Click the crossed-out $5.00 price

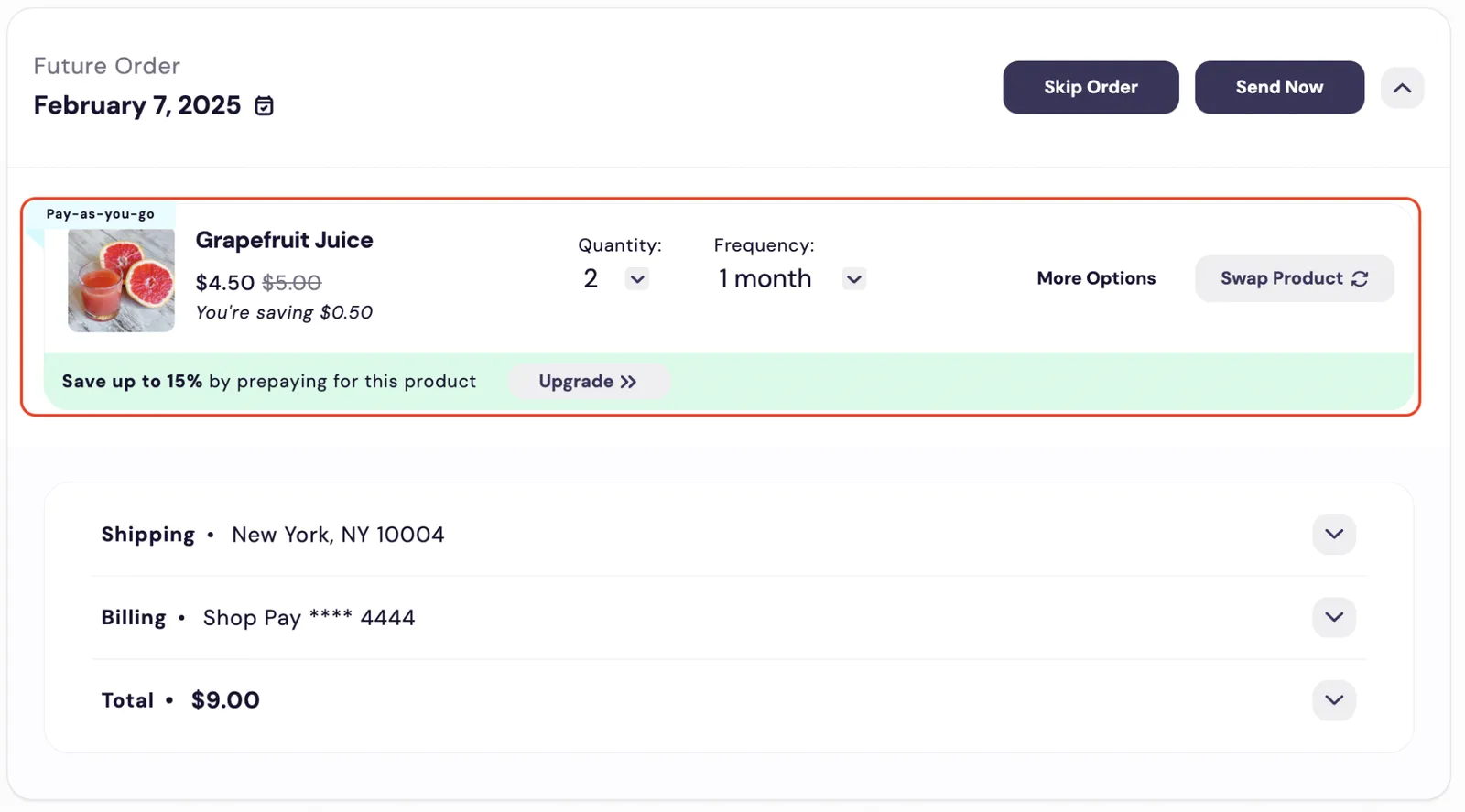click(291, 283)
